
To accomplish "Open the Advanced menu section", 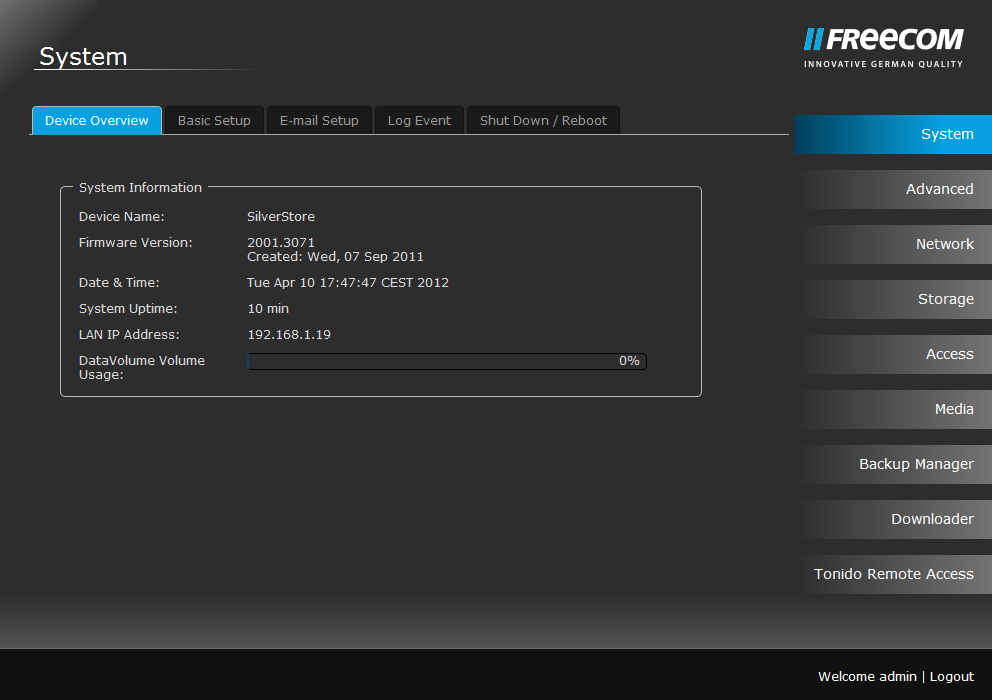I will (893, 189).
